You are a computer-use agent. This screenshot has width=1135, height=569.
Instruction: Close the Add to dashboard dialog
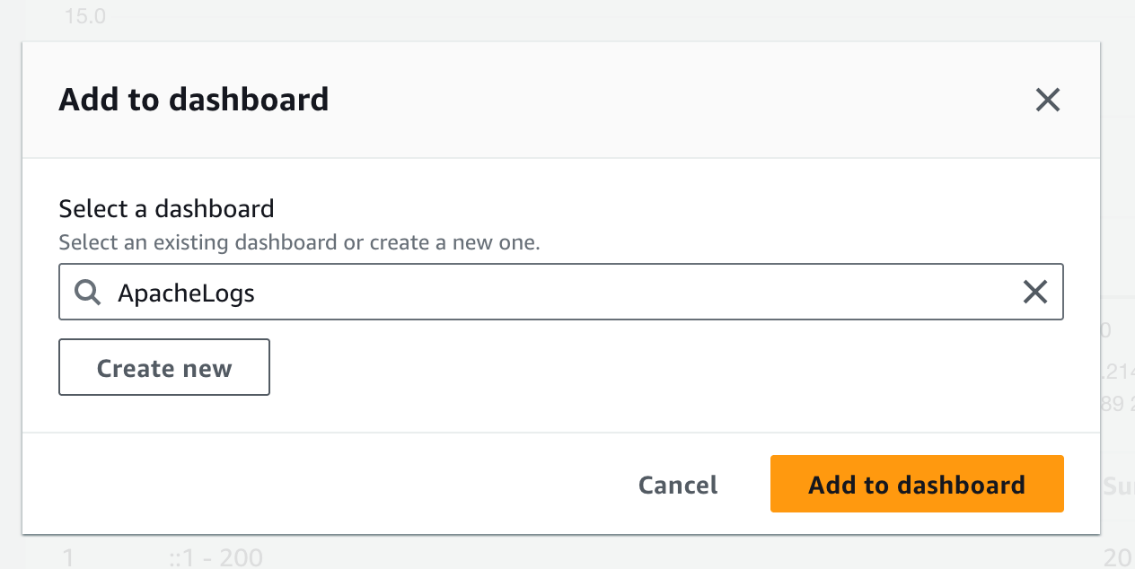[1047, 100]
